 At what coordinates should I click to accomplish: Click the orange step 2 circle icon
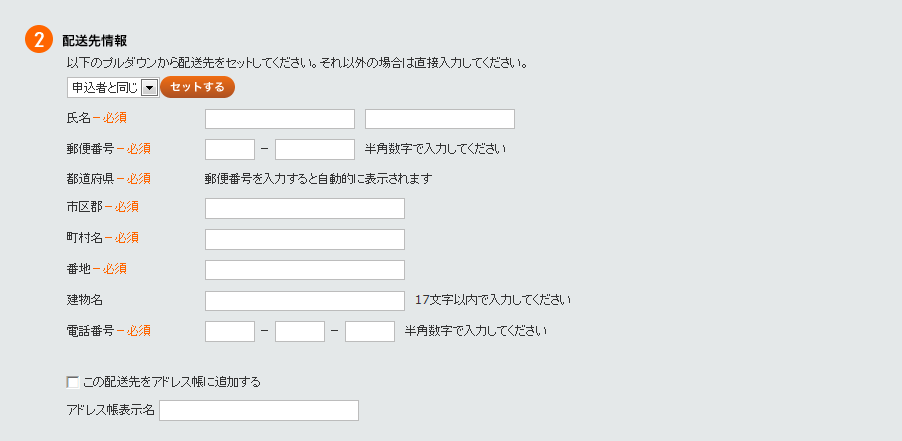(x=39, y=40)
